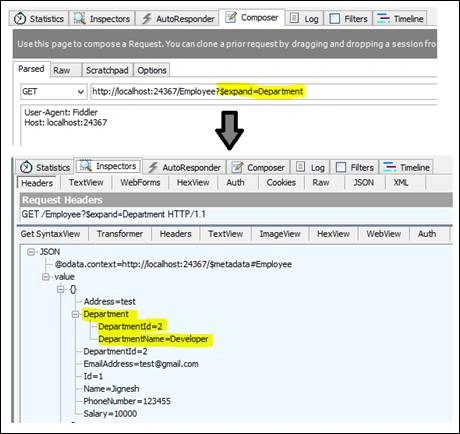The width and height of the screenshot is (460, 434).
Task: Open the Log tab in the upper panel
Action: click(x=304, y=18)
